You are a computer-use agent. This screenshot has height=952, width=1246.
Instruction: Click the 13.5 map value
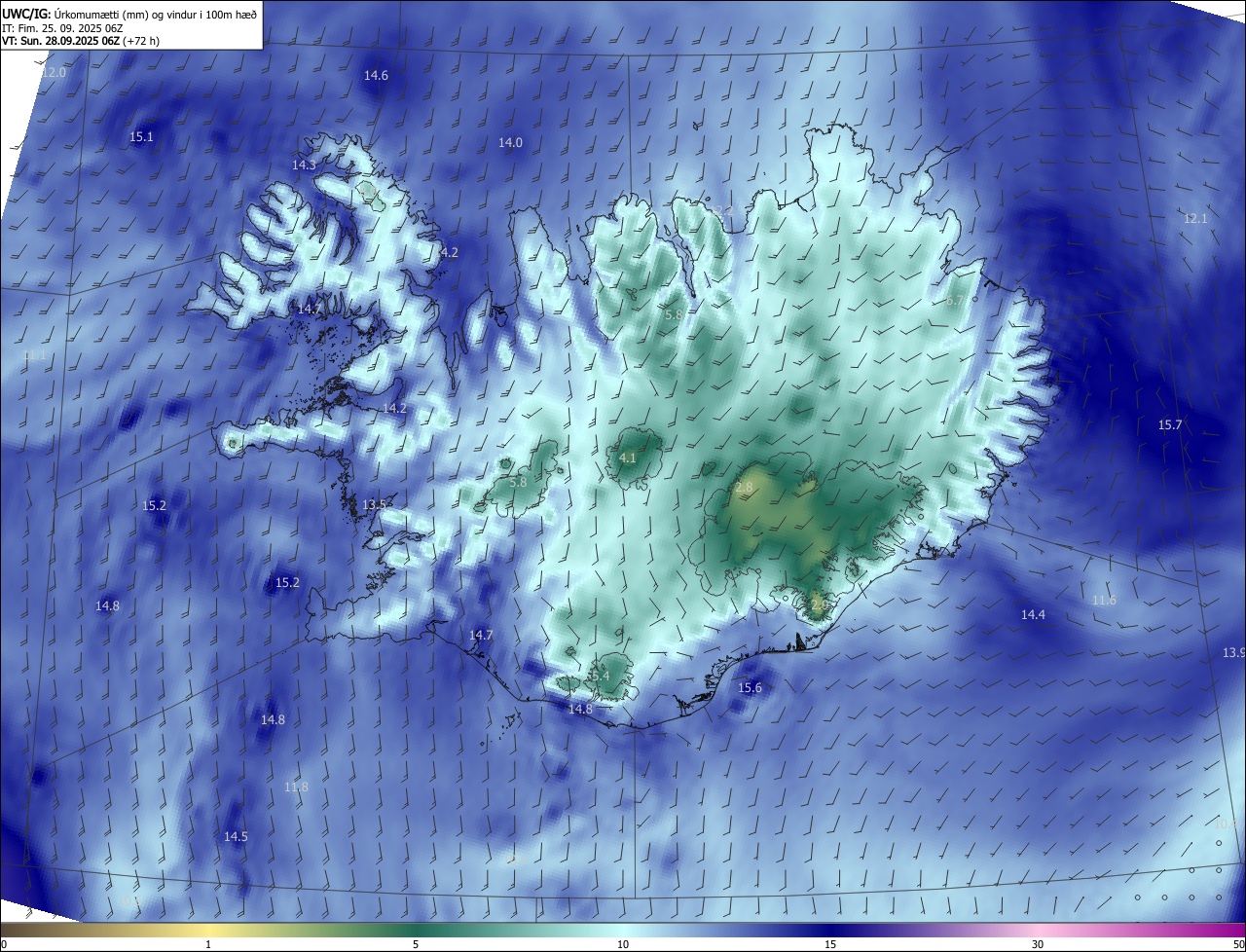tap(374, 505)
